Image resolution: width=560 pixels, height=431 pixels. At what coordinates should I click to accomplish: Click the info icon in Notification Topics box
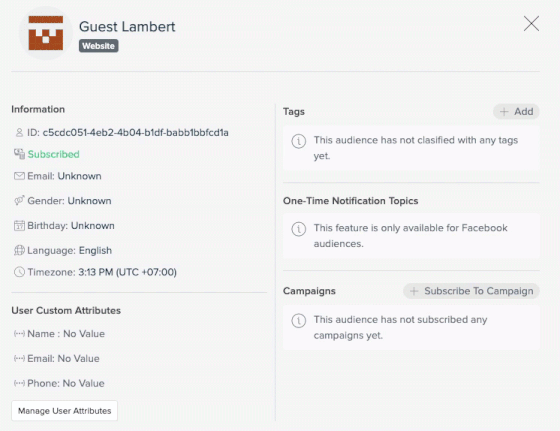[299, 229]
